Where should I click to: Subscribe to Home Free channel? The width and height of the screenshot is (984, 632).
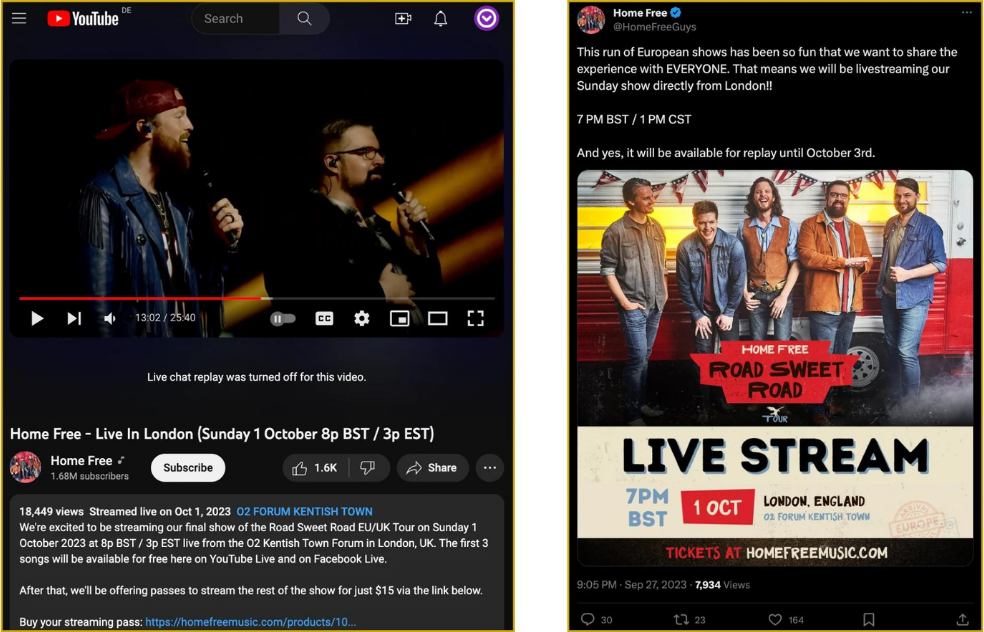pyautogui.click(x=188, y=468)
